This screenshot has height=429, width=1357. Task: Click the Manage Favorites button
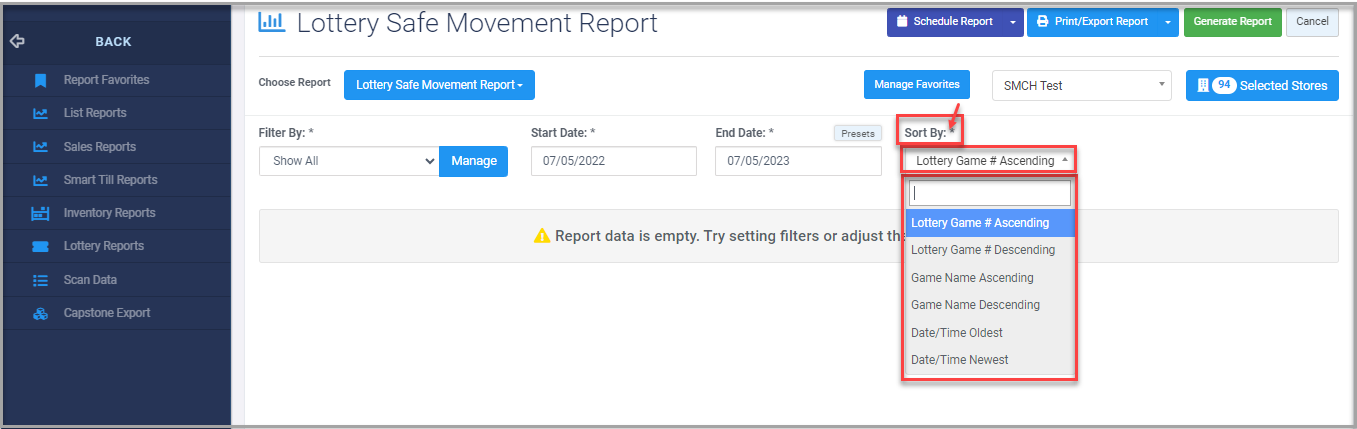click(917, 85)
